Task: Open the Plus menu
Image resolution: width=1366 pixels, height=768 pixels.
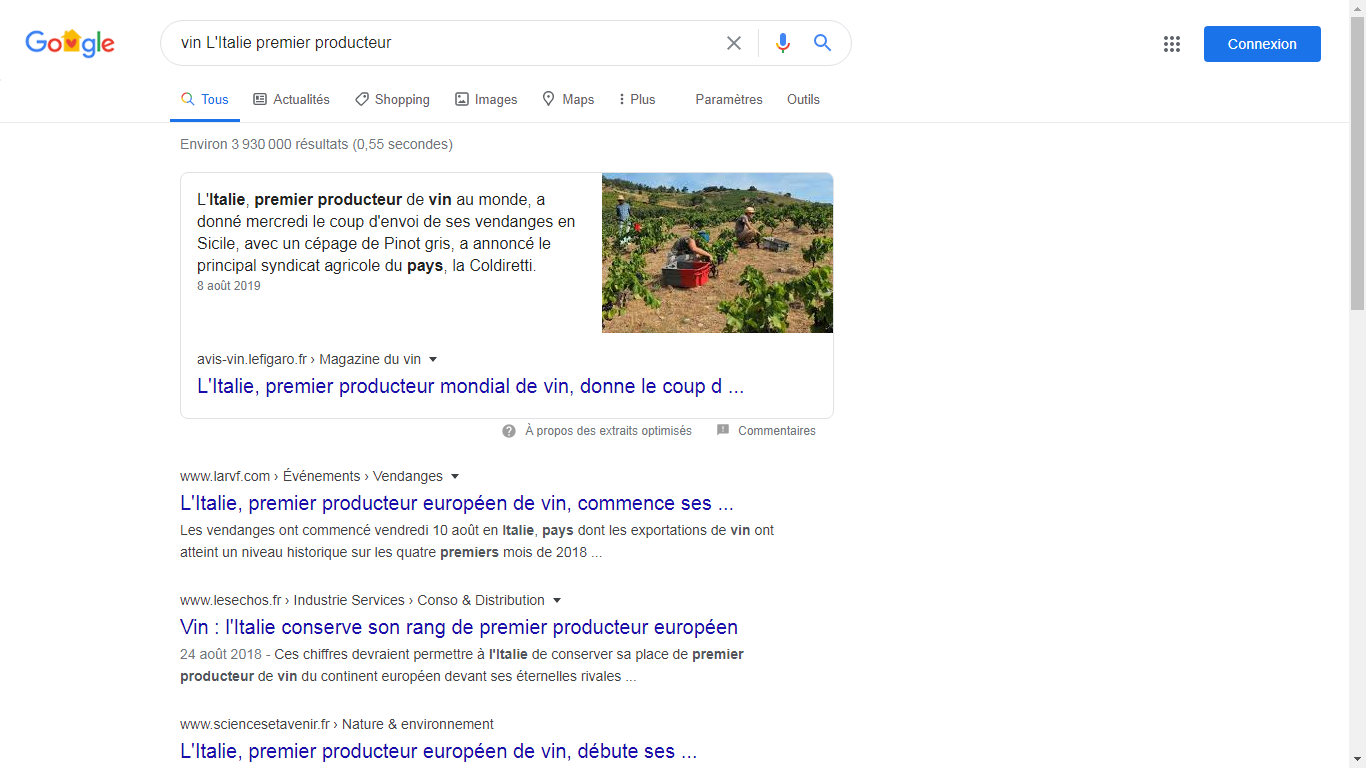Action: (x=637, y=99)
